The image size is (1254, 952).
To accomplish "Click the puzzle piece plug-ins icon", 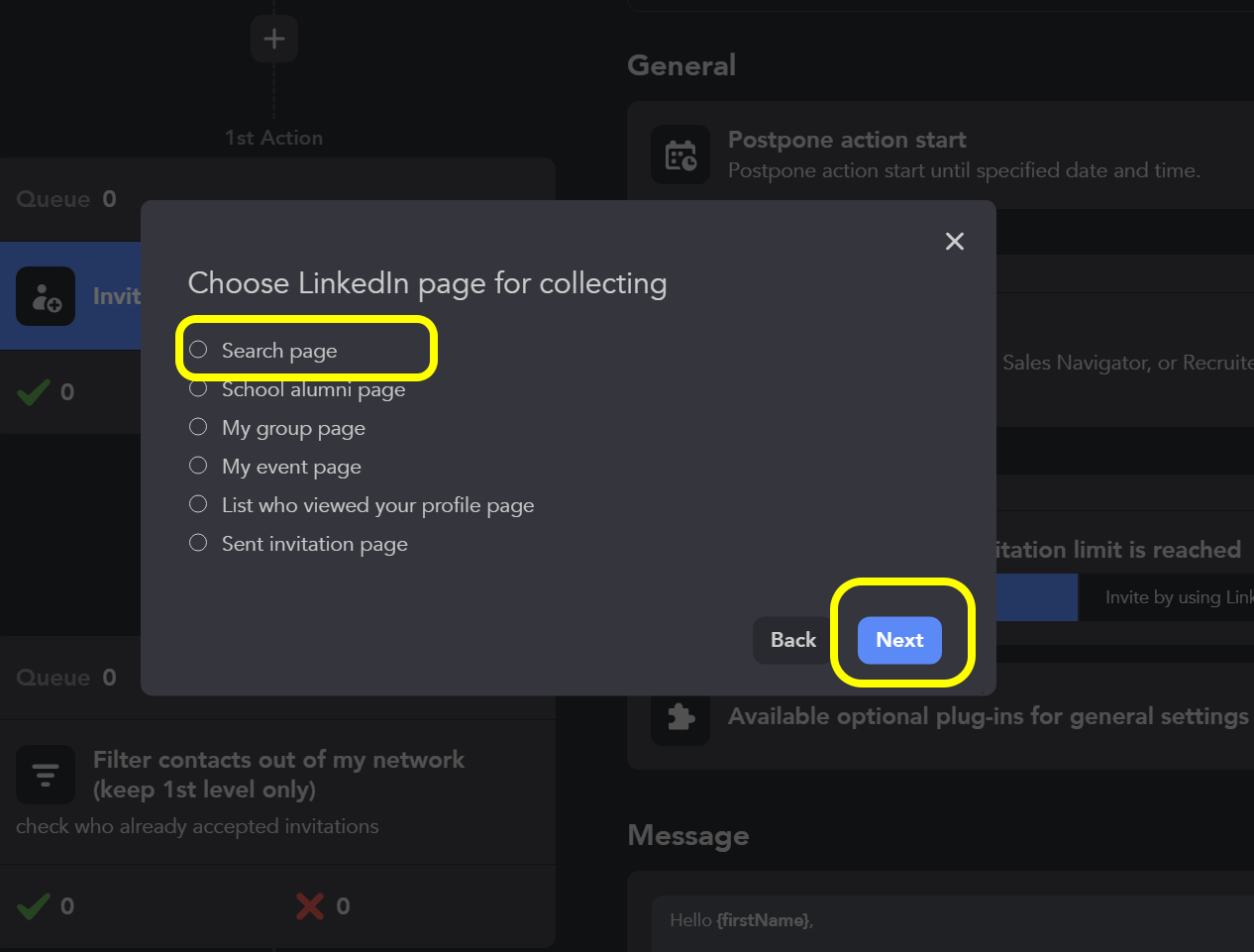I will pyautogui.click(x=680, y=716).
